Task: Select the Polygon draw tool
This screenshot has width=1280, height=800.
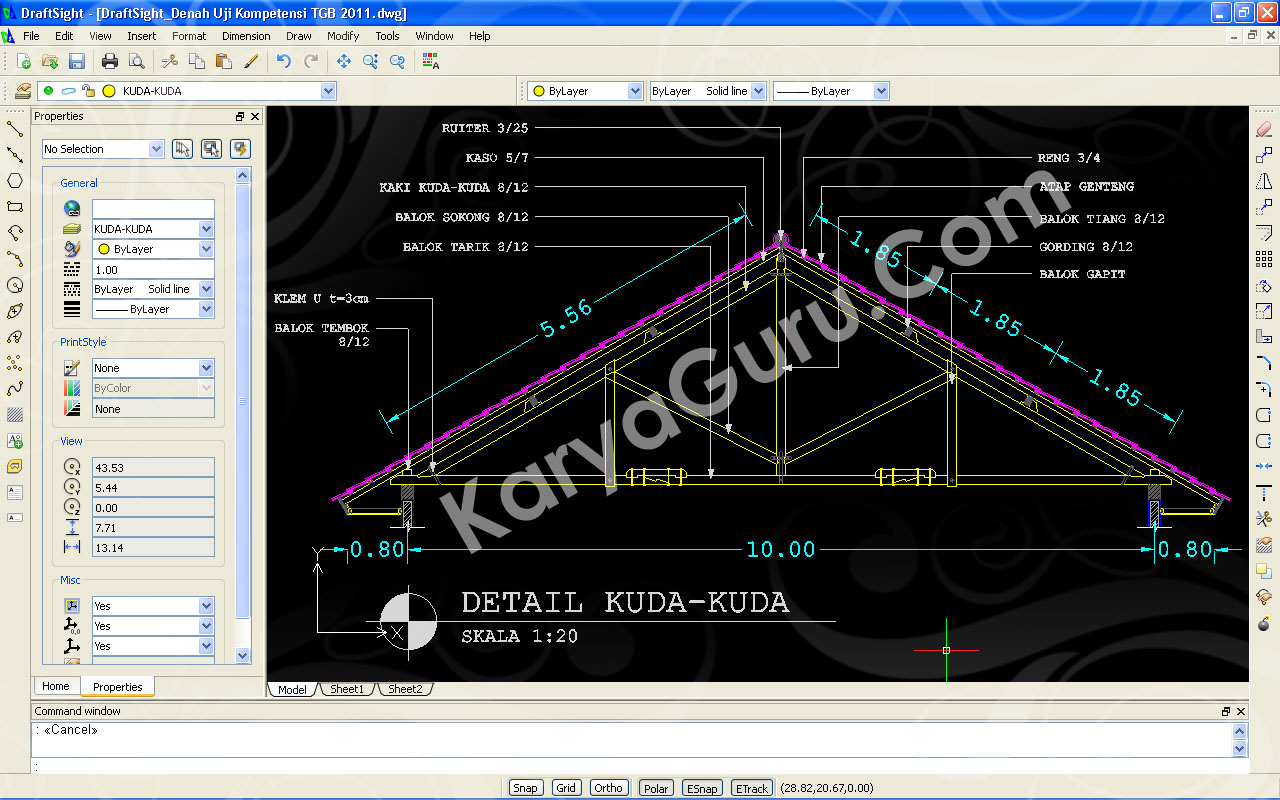Action: (15, 181)
